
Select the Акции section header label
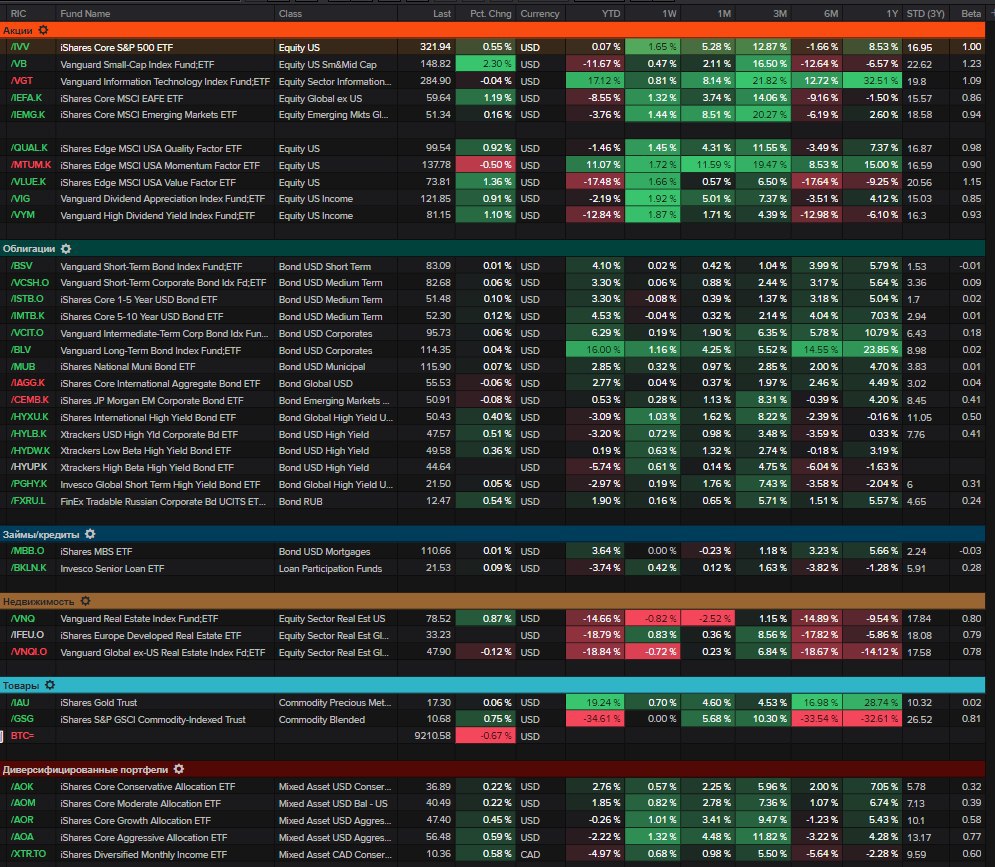click(x=17, y=30)
